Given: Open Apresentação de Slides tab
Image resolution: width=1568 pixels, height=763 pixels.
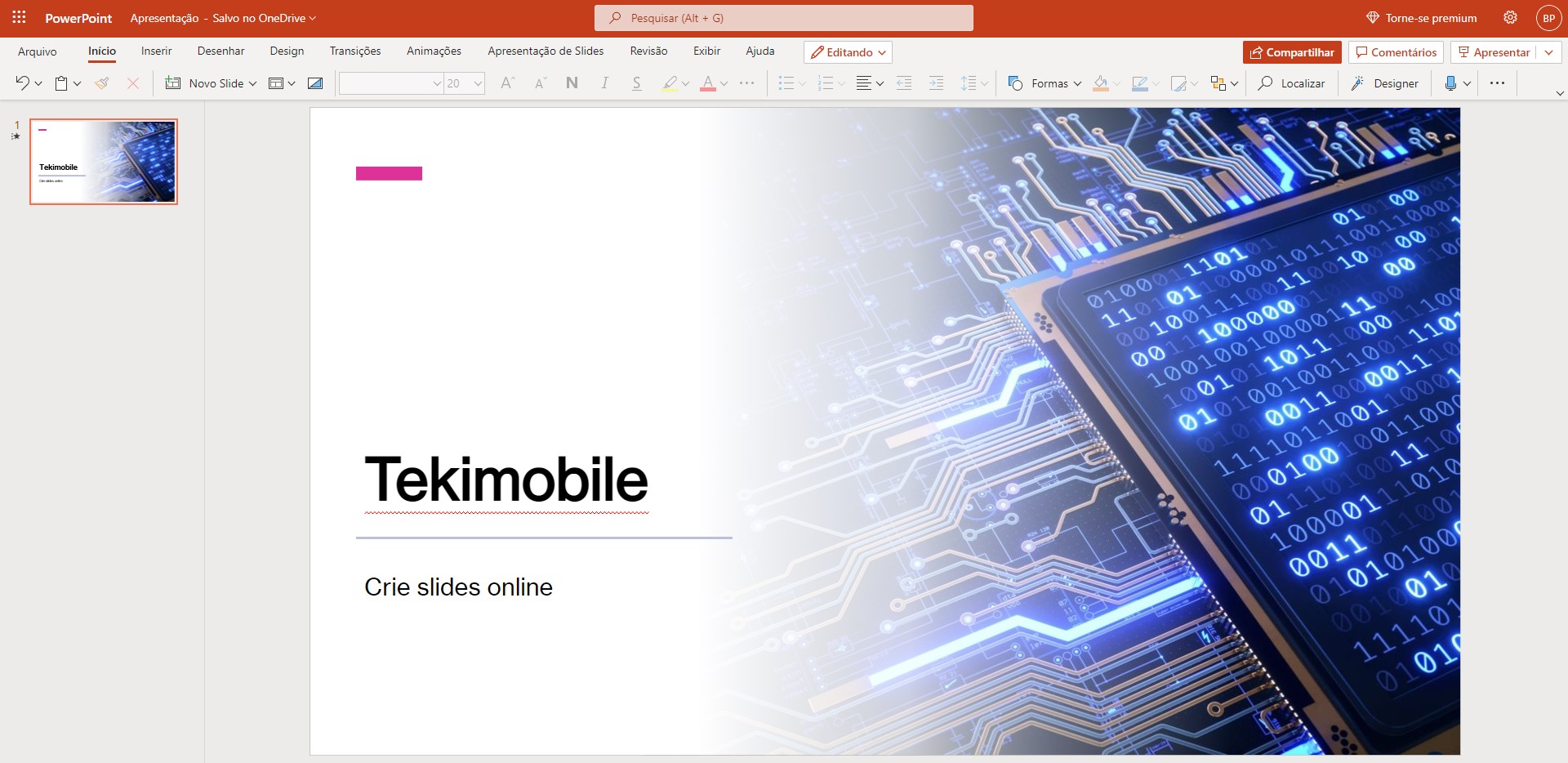Looking at the screenshot, I should [546, 51].
